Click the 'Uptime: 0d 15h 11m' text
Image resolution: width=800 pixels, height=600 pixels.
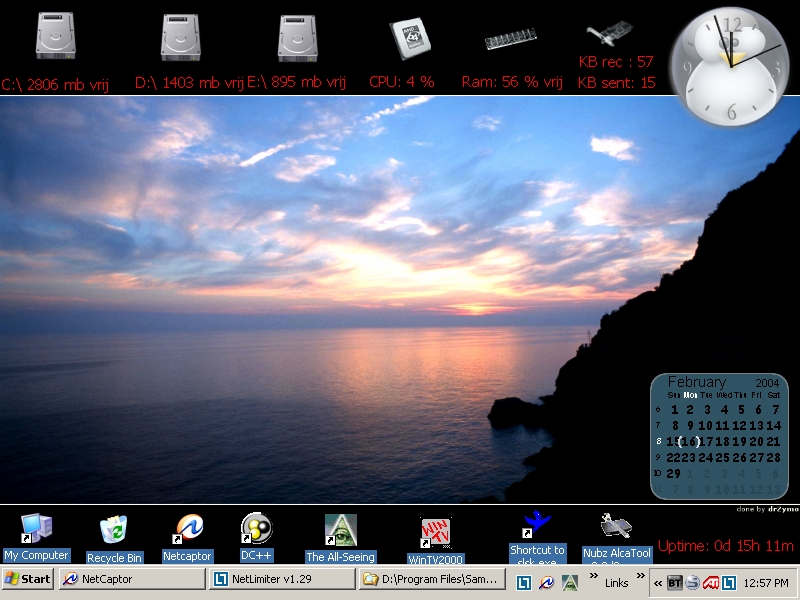coord(726,546)
